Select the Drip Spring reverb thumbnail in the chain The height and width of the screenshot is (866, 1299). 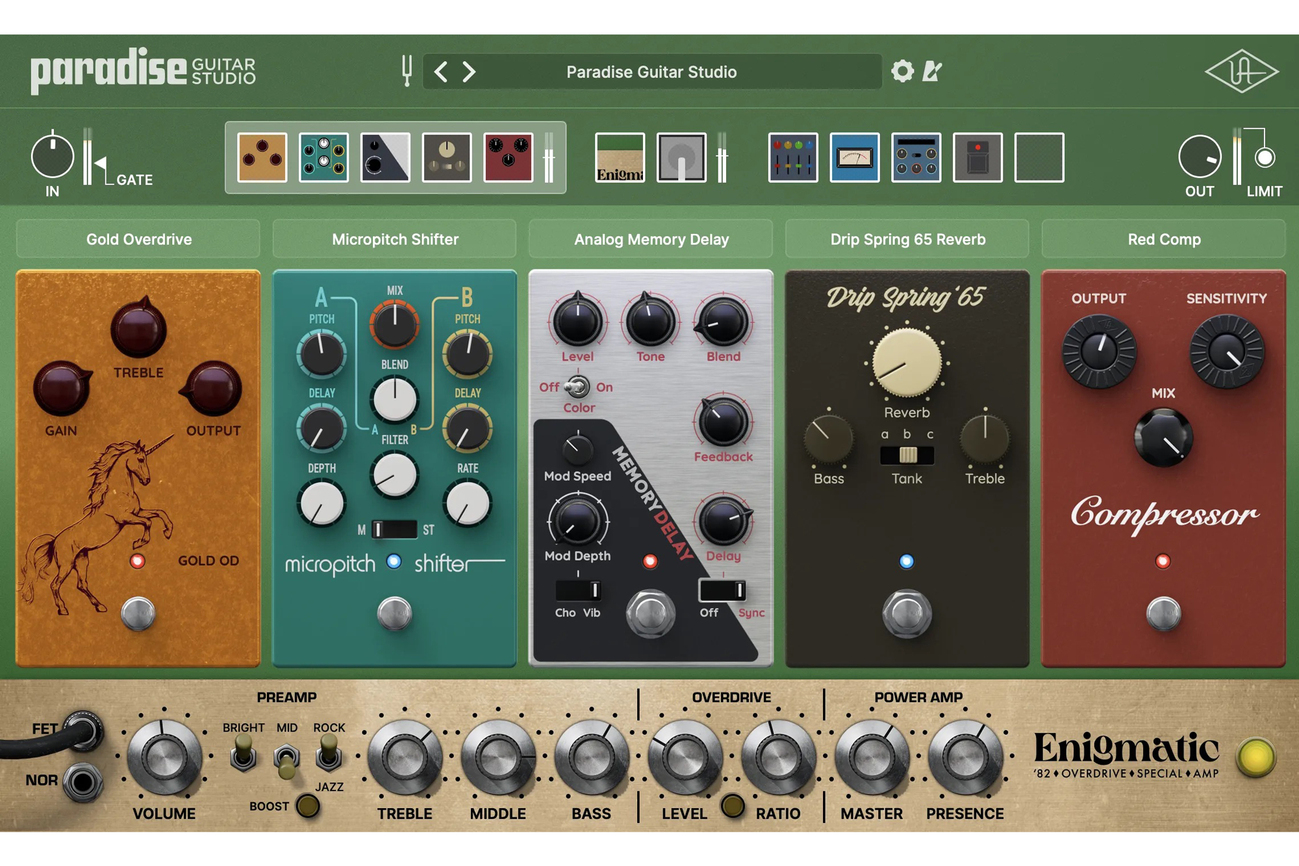click(x=447, y=157)
